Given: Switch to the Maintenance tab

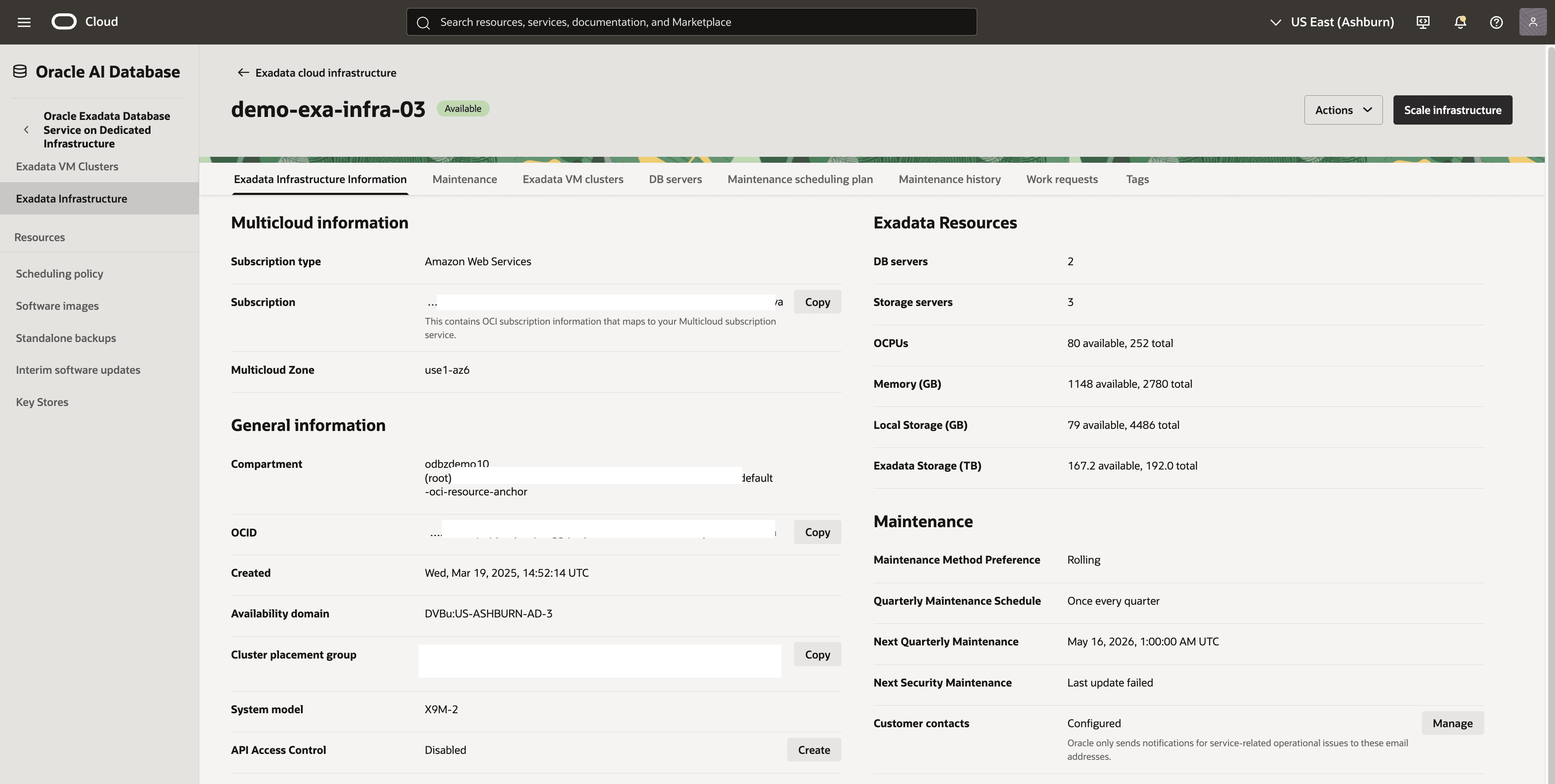Looking at the screenshot, I should [x=464, y=179].
